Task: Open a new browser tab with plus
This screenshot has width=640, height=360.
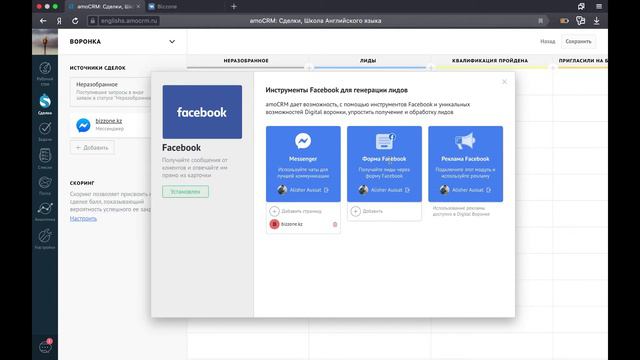Action: (233, 7)
